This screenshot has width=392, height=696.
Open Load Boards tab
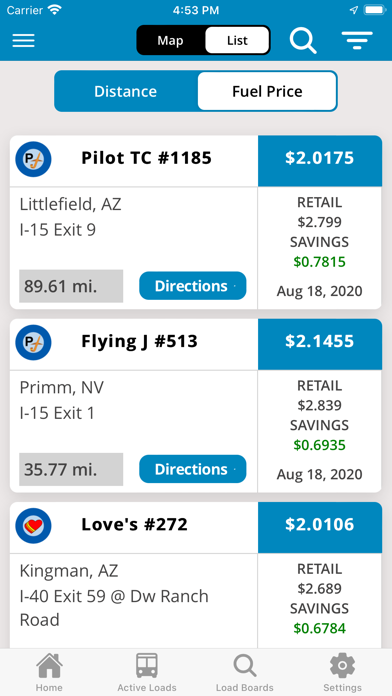click(x=245, y=672)
